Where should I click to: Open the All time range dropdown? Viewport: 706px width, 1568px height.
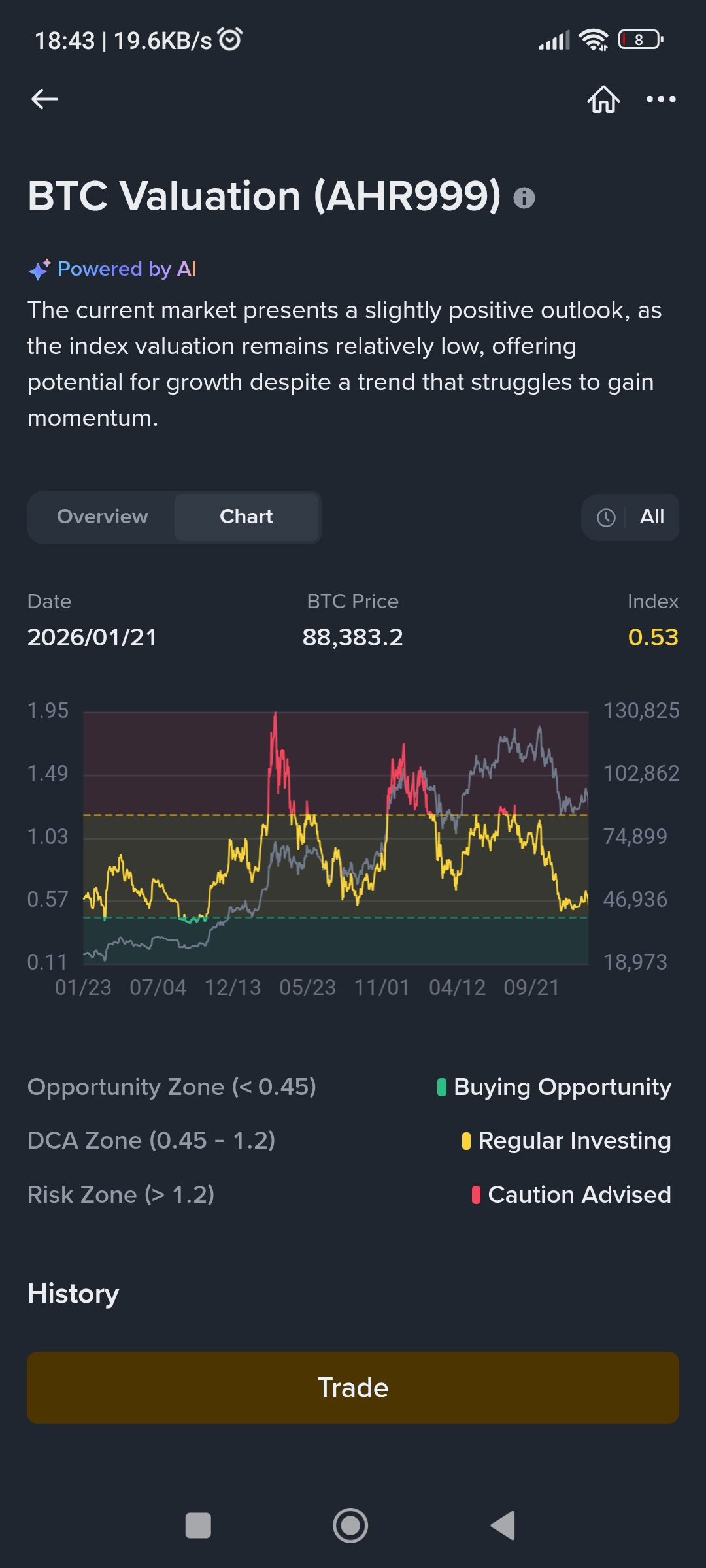pyautogui.click(x=652, y=517)
